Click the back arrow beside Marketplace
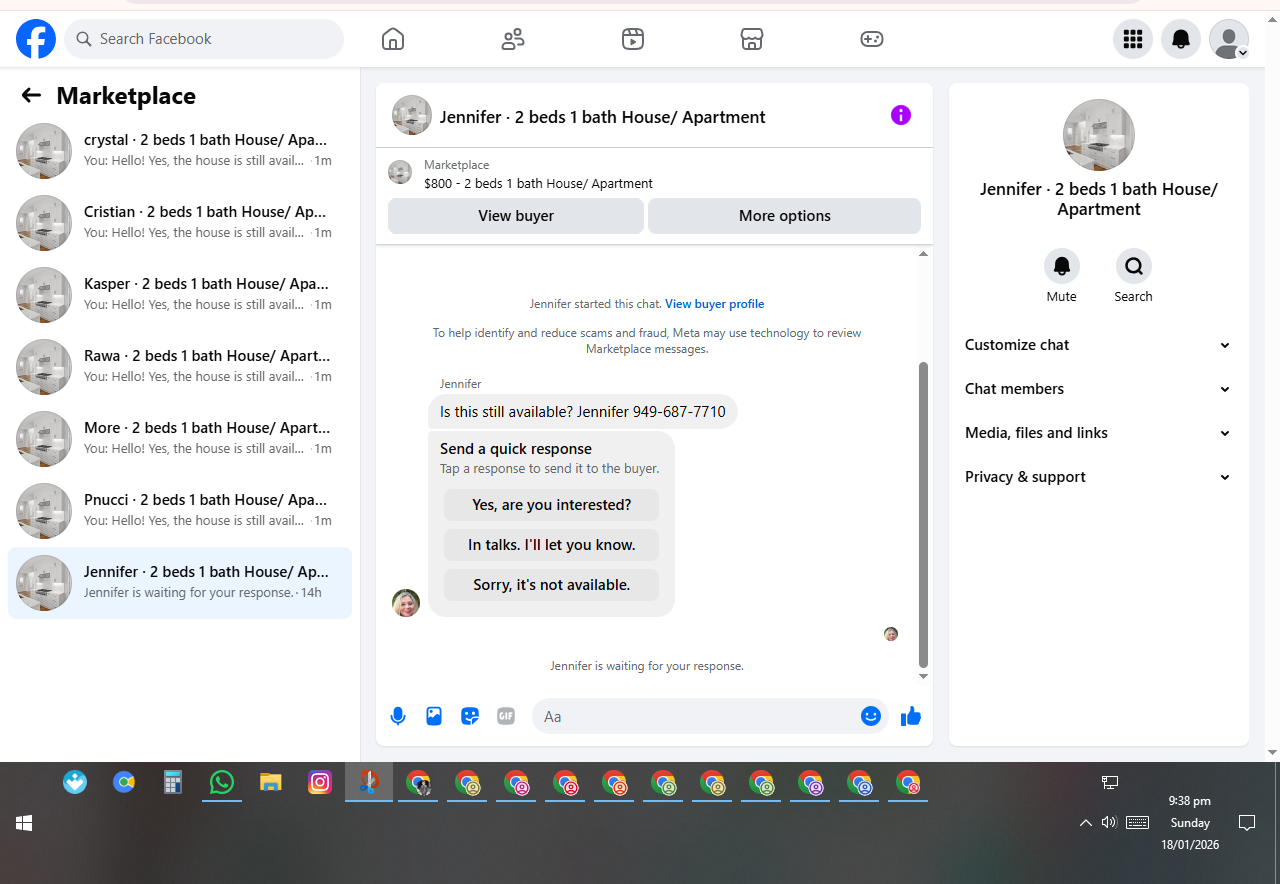Screen dimensions: 1280x884 click(31, 95)
